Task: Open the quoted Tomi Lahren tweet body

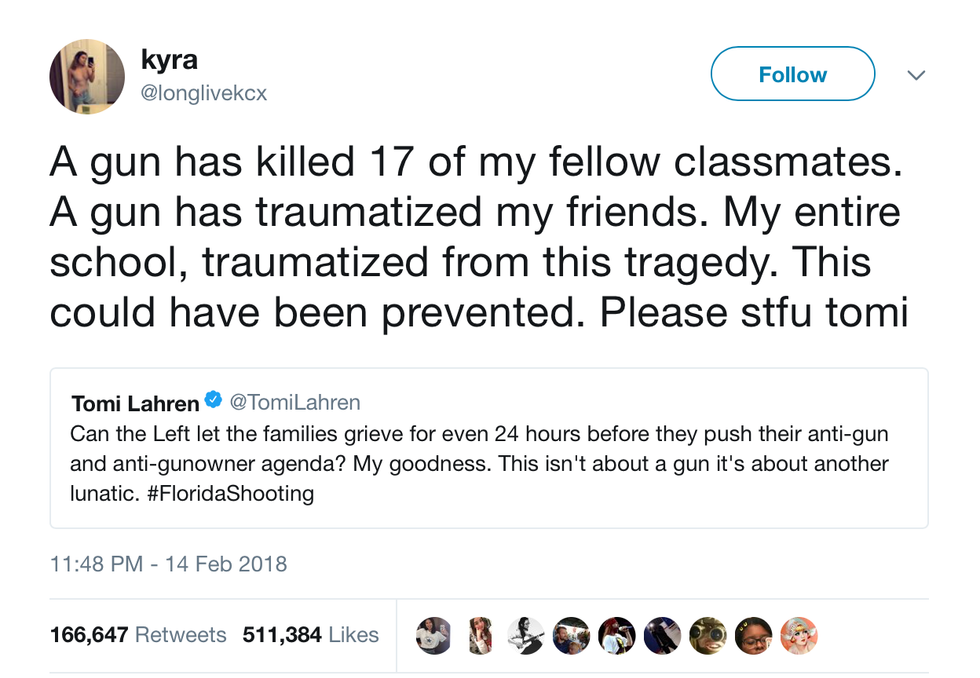Action: [480, 464]
